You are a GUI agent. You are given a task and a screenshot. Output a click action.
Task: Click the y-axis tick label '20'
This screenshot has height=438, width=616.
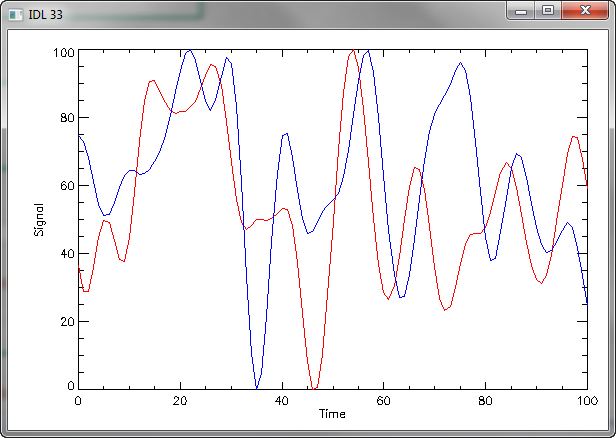coord(65,321)
